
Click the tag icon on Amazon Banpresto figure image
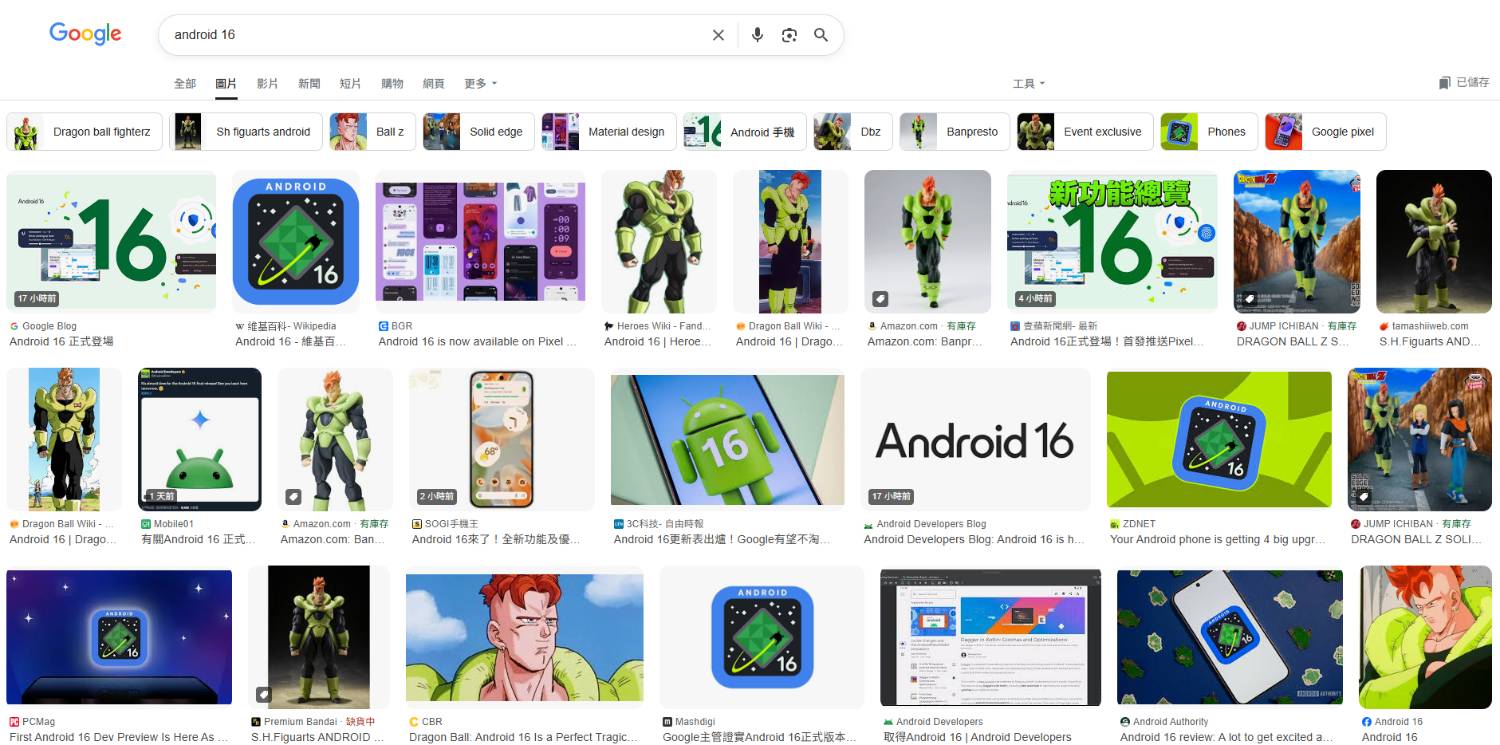[x=880, y=299]
